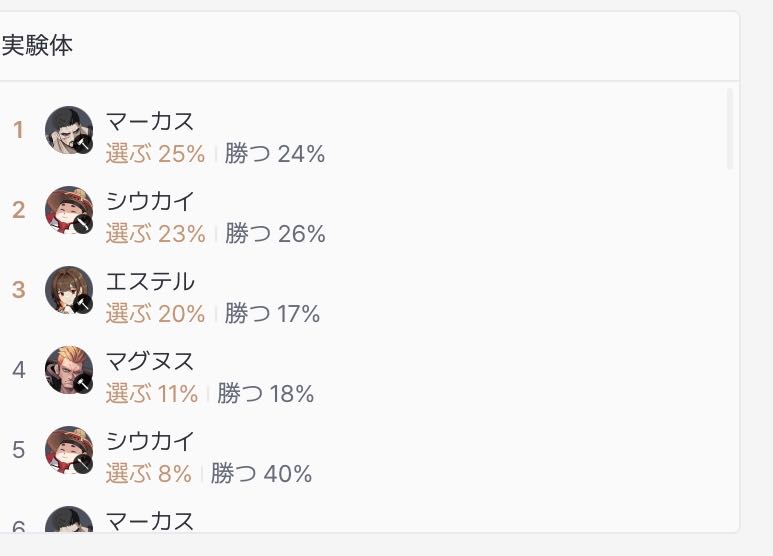Viewport: 773px width, 556px height.
Task: Click the list's vertical scrollbar
Action: (x=730, y=129)
